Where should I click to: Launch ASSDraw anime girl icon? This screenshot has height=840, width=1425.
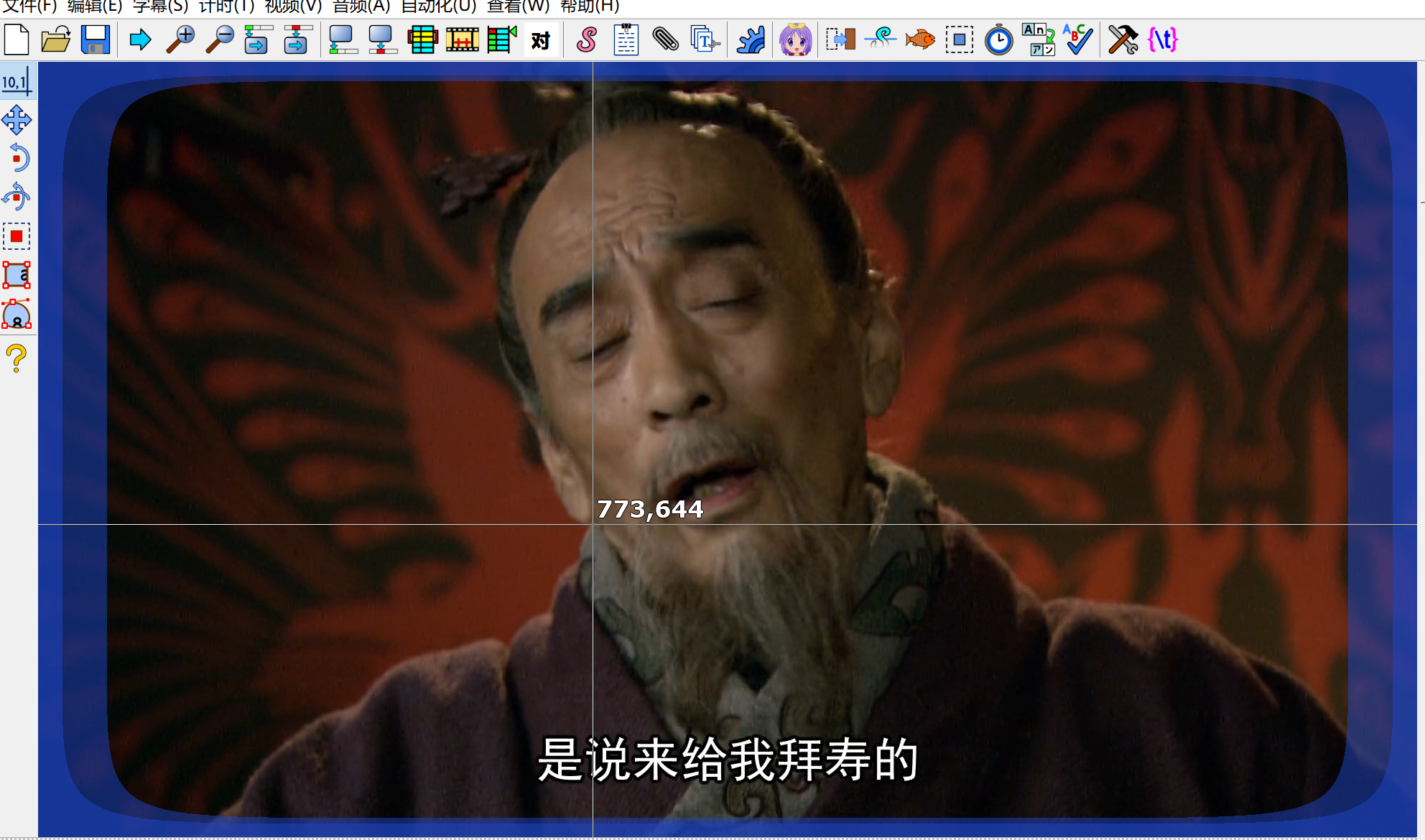[796, 39]
